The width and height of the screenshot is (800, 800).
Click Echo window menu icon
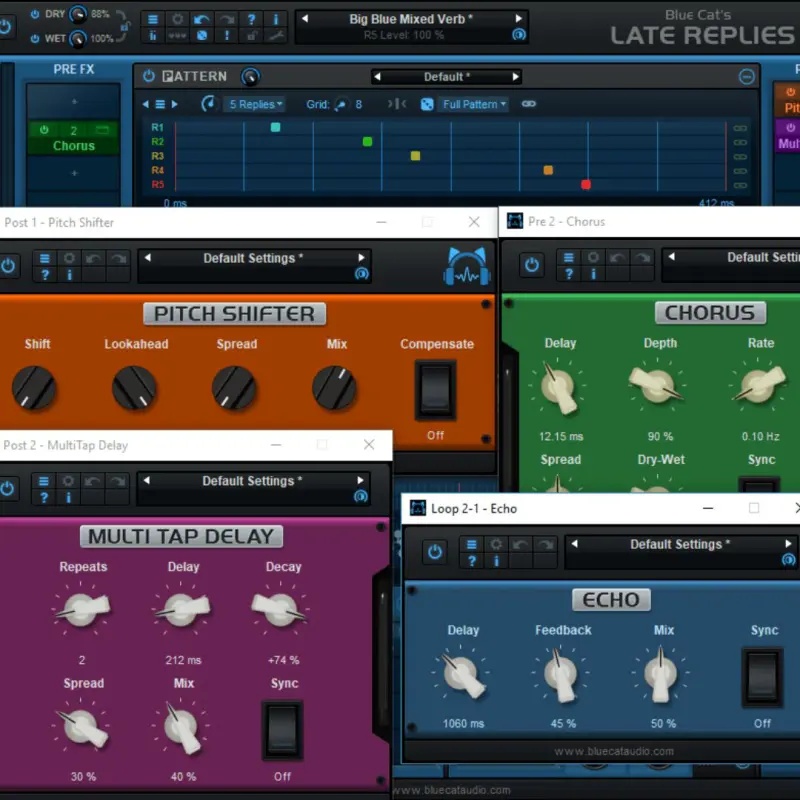click(471, 545)
